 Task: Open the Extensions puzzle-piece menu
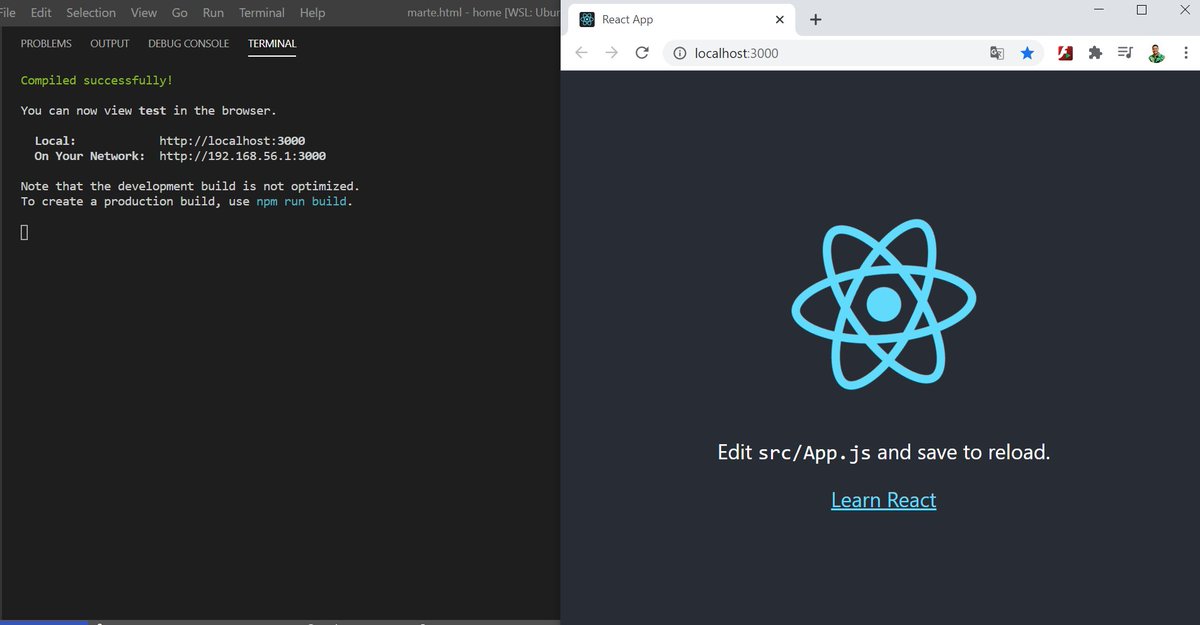pyautogui.click(x=1095, y=53)
